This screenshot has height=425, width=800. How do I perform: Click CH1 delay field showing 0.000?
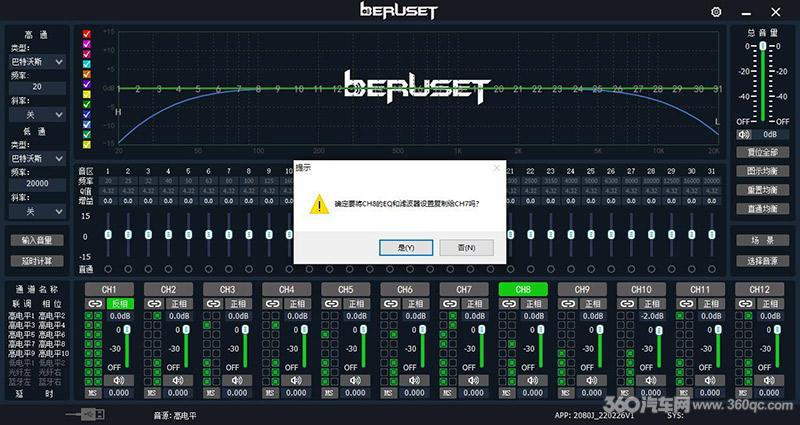(x=119, y=393)
